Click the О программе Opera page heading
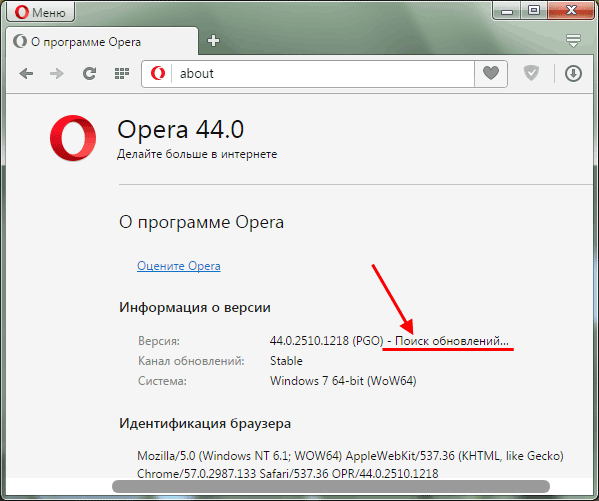The height and width of the screenshot is (501, 599). point(201,222)
